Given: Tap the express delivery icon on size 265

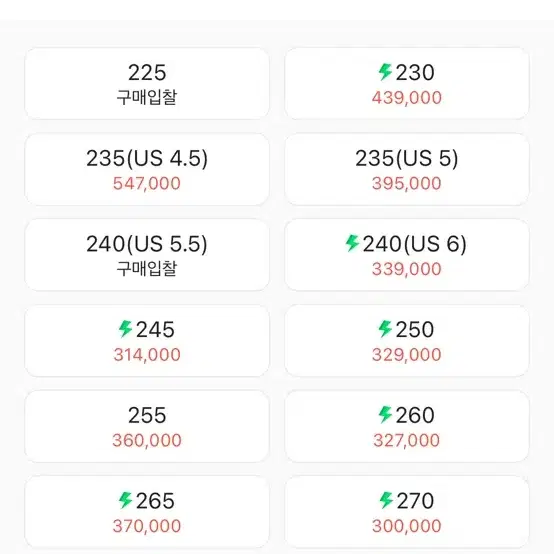Looking at the screenshot, I should pyautogui.click(x=125, y=500).
